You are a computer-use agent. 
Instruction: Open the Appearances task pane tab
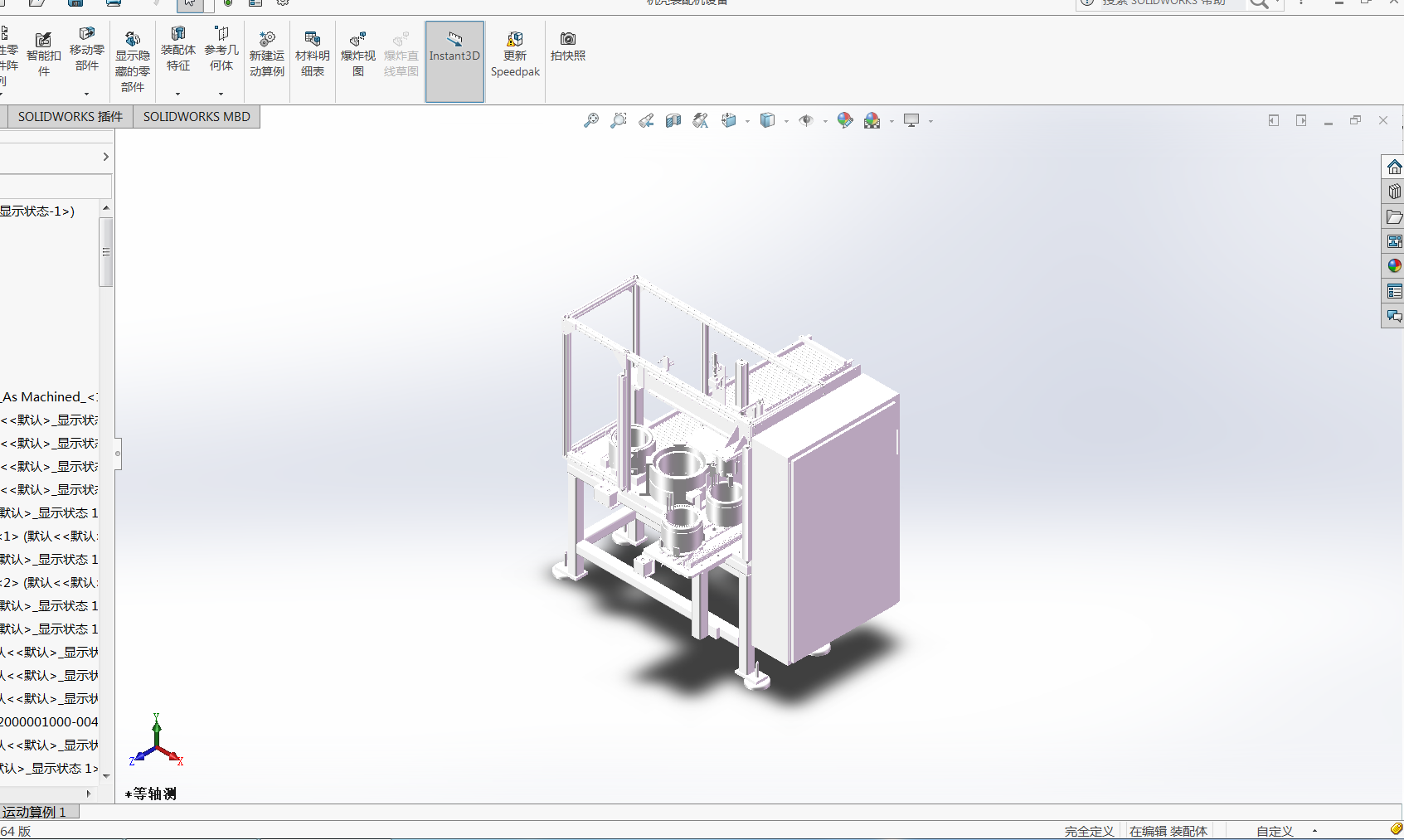[x=1394, y=266]
